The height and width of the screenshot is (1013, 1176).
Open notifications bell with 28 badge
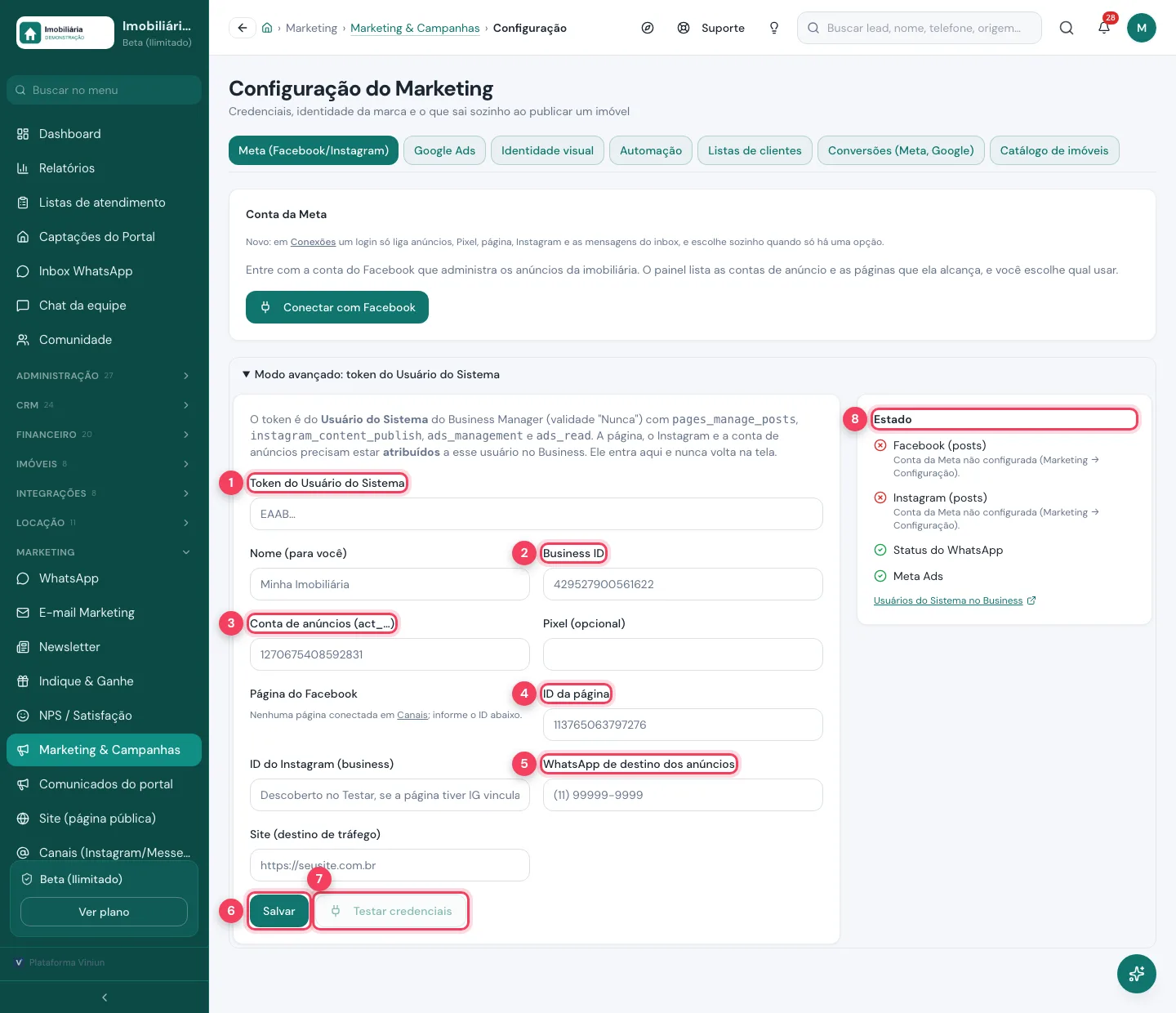click(1104, 28)
